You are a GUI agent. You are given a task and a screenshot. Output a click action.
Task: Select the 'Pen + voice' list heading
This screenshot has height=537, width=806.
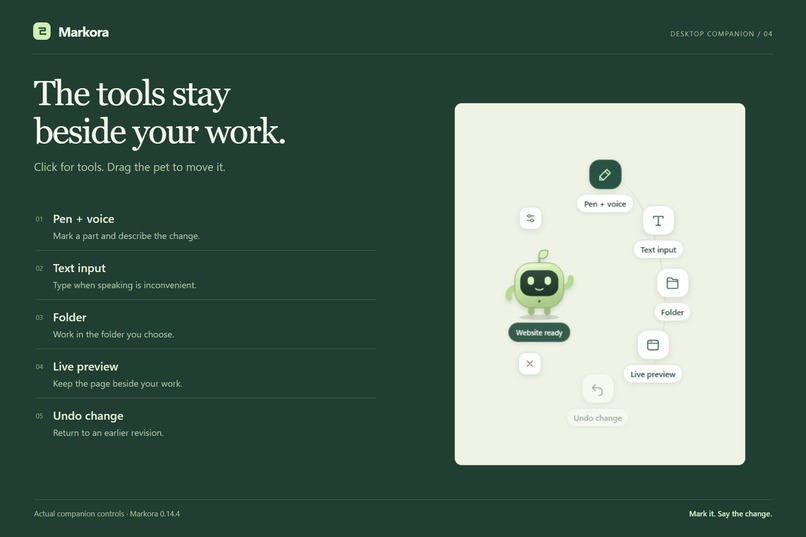(x=83, y=219)
